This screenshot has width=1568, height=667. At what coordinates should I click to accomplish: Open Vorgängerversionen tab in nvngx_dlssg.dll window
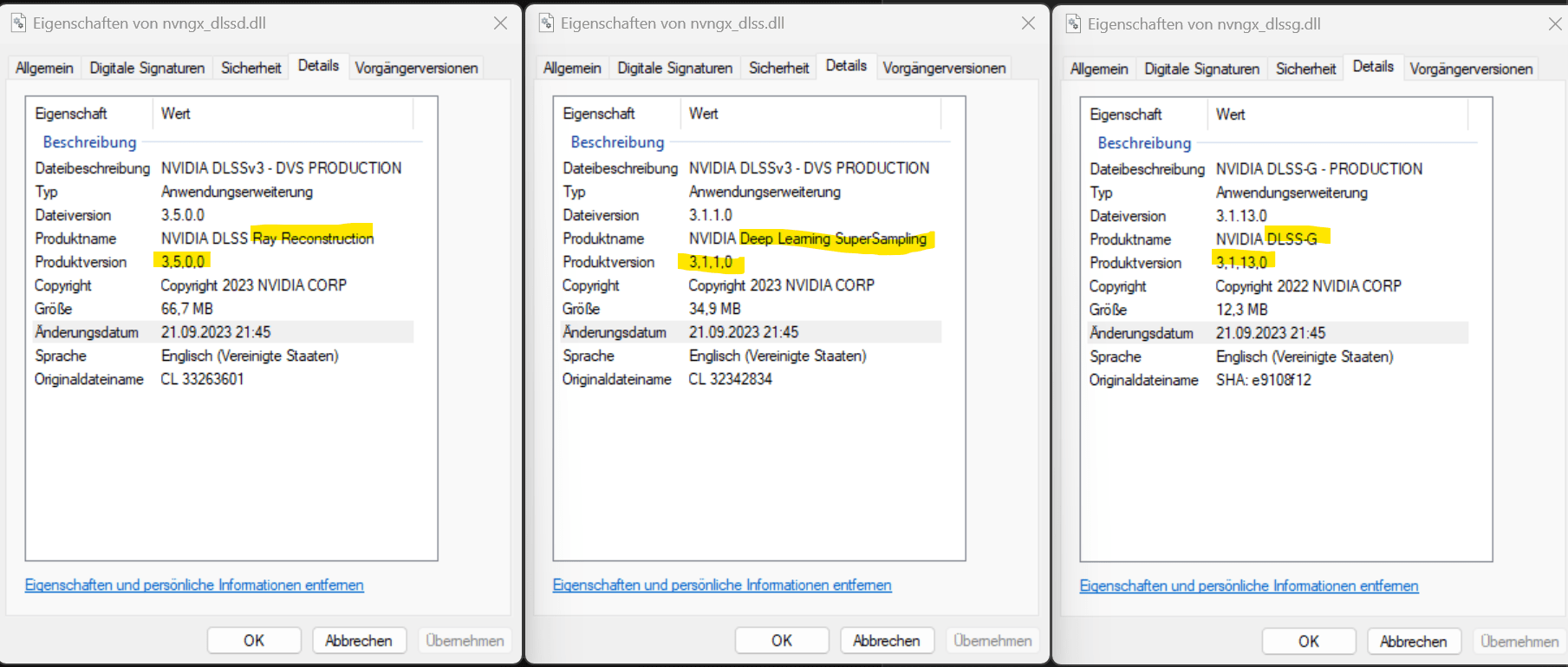(1471, 69)
